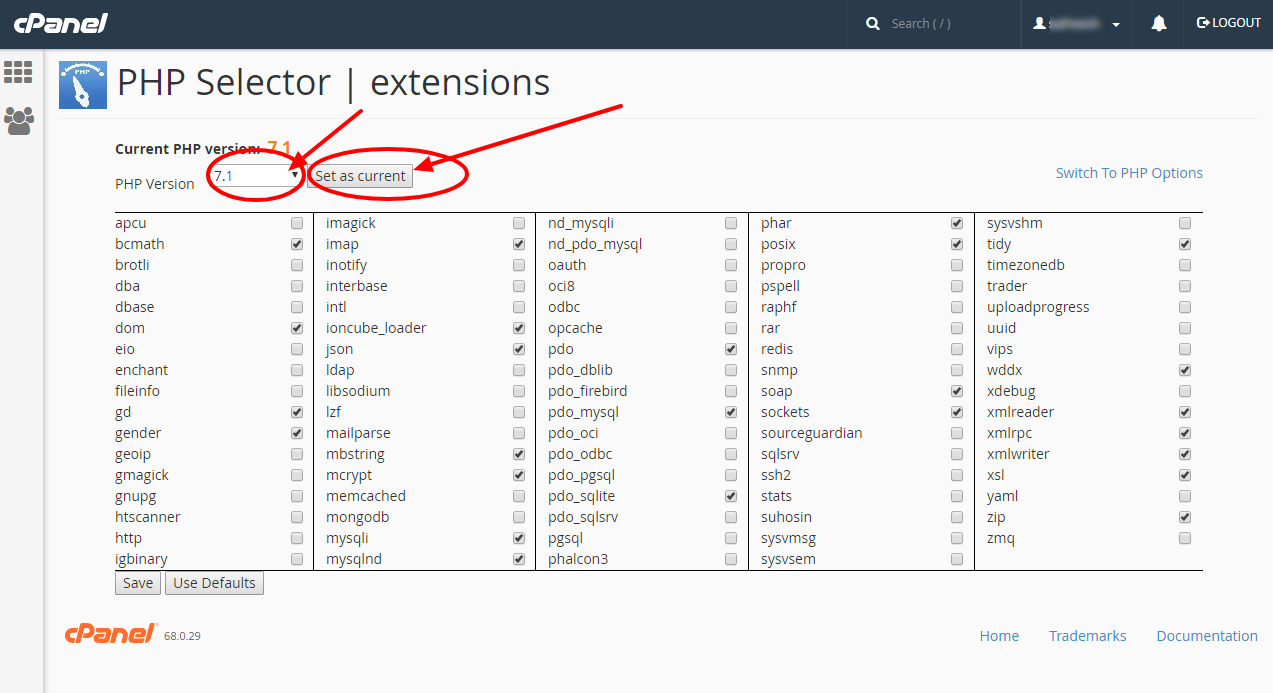Open the account user menu
The width and height of the screenshot is (1273, 693).
[1077, 23]
